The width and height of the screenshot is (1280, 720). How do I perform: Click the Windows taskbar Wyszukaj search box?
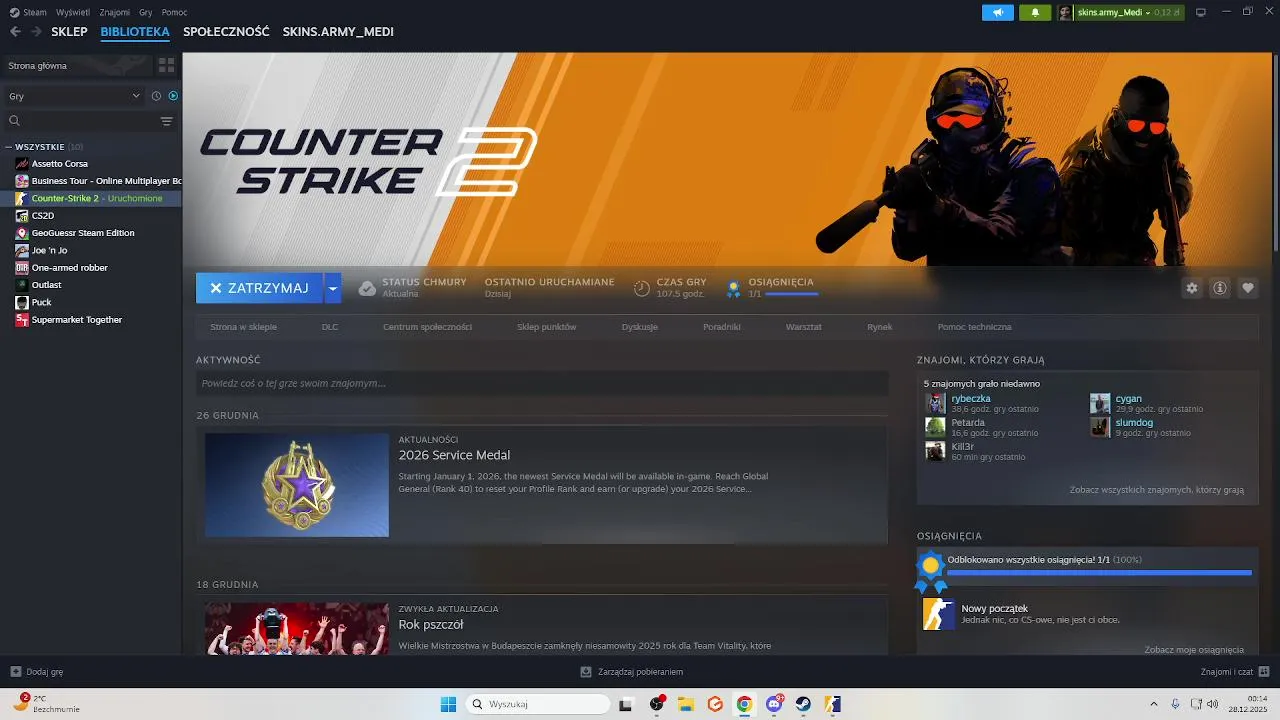[x=538, y=704]
